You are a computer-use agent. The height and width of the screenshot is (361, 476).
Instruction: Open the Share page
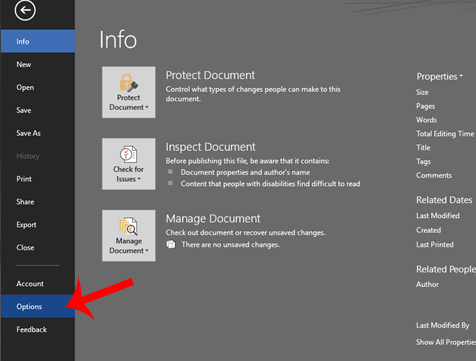(38, 202)
